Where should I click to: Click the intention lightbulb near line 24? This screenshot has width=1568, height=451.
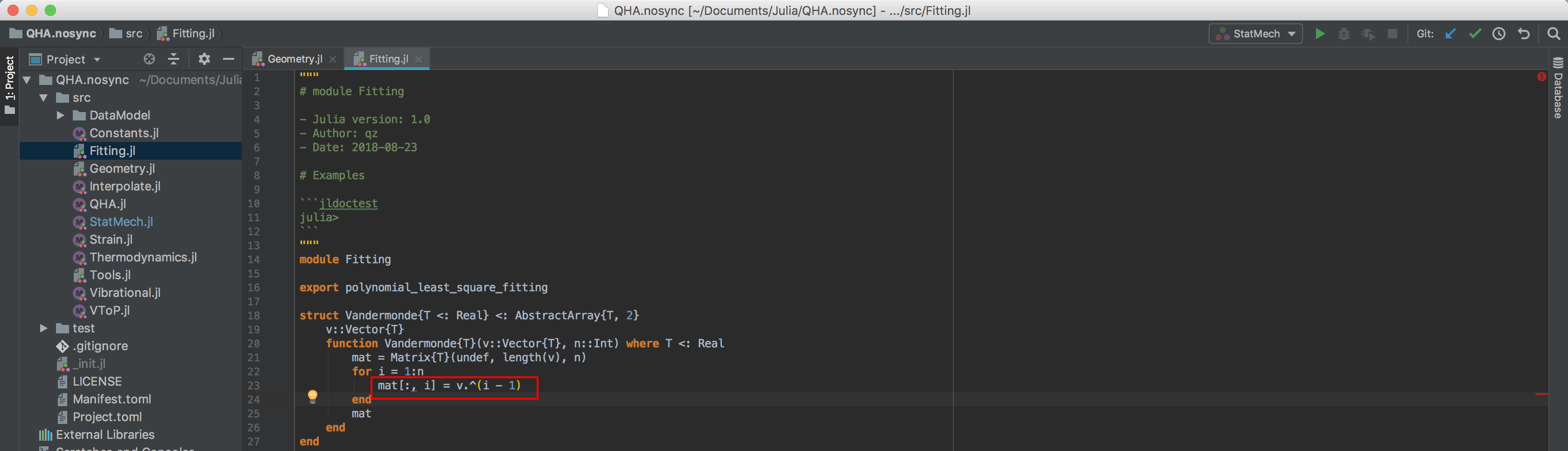pos(313,397)
